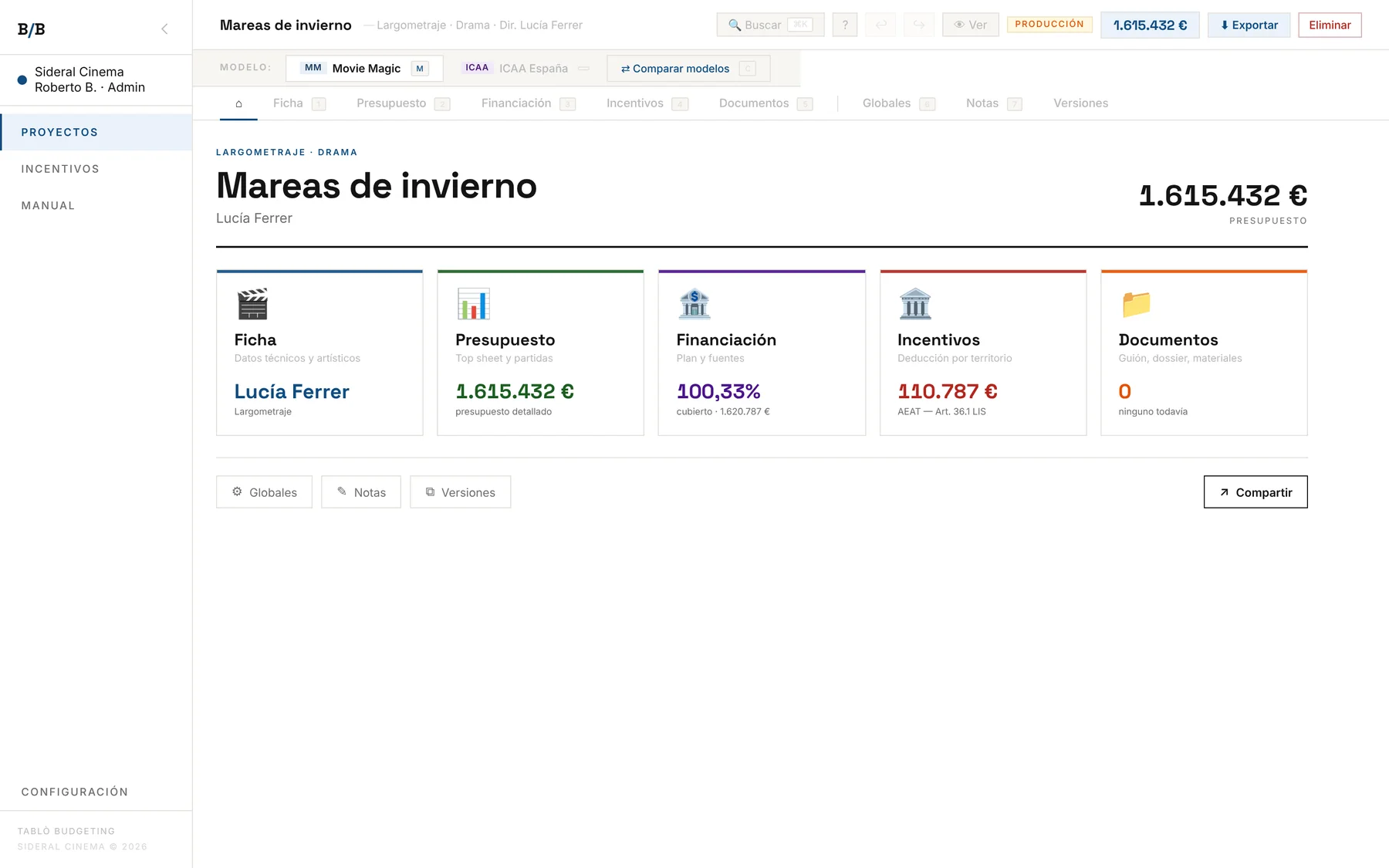
Task: Open Globales with the gear button
Action: pos(264,492)
